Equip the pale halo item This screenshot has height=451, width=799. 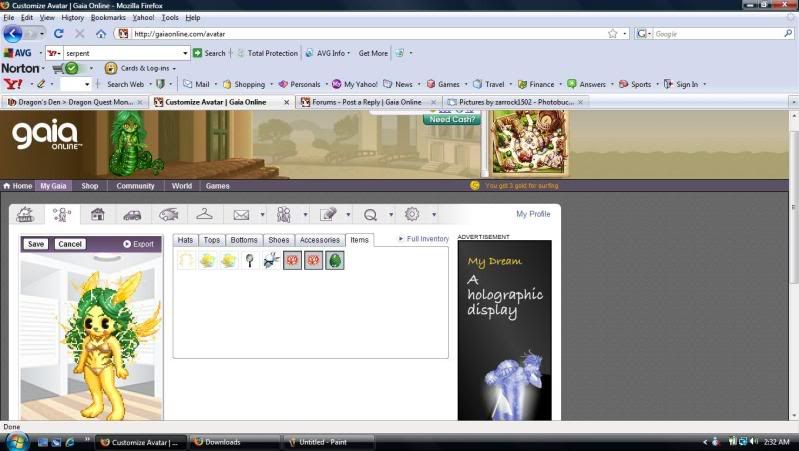coord(186,260)
